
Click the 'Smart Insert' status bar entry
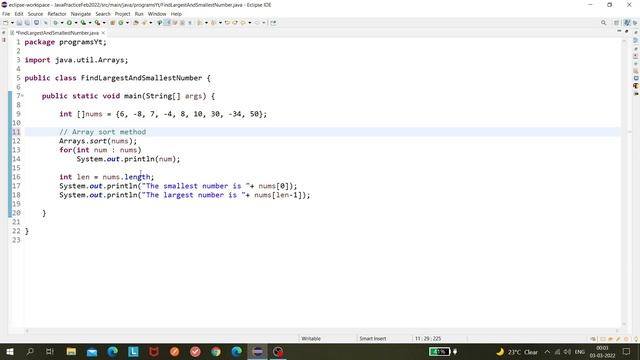coord(373,338)
